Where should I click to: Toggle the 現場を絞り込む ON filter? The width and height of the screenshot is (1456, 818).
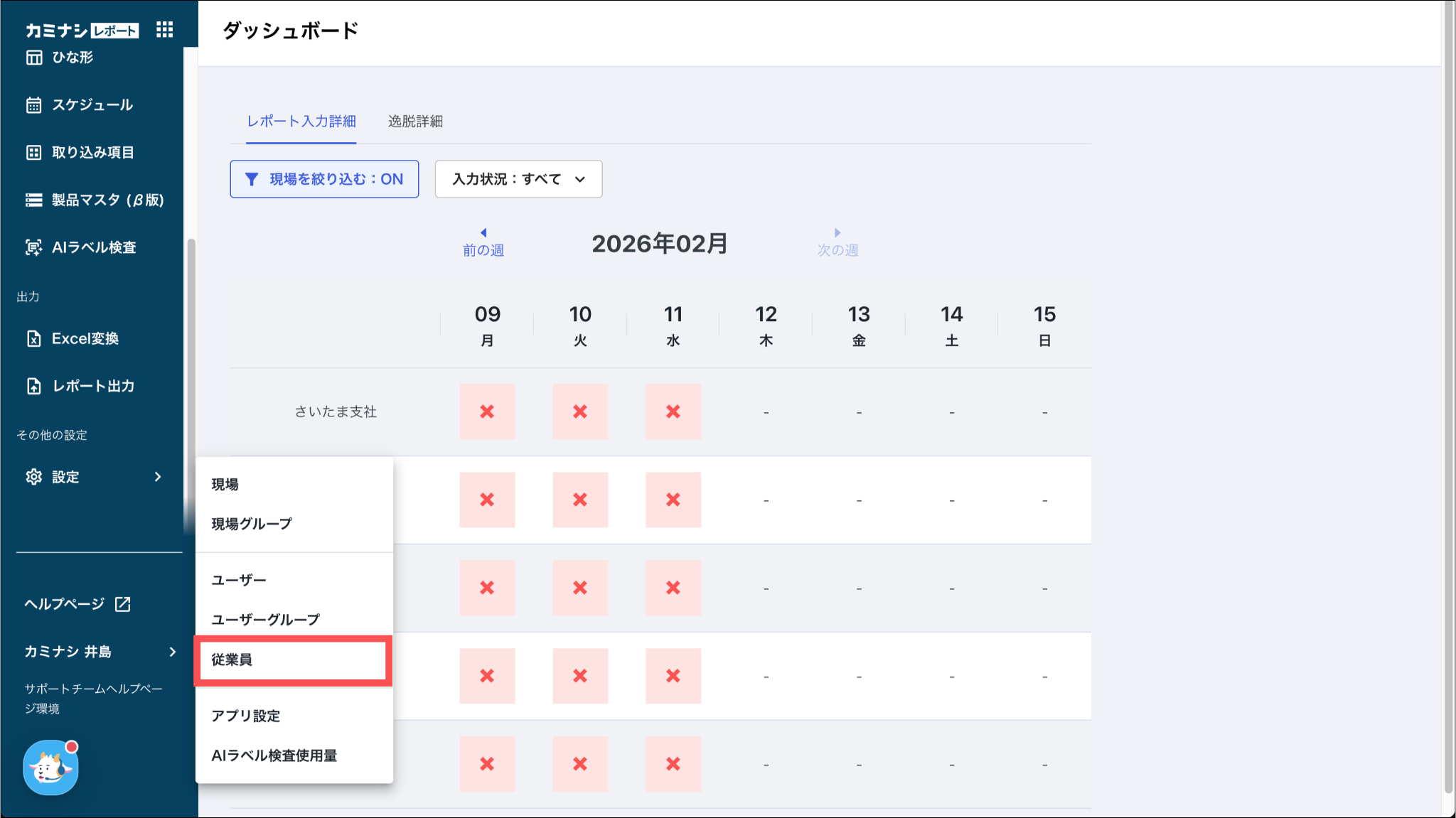[x=324, y=179]
